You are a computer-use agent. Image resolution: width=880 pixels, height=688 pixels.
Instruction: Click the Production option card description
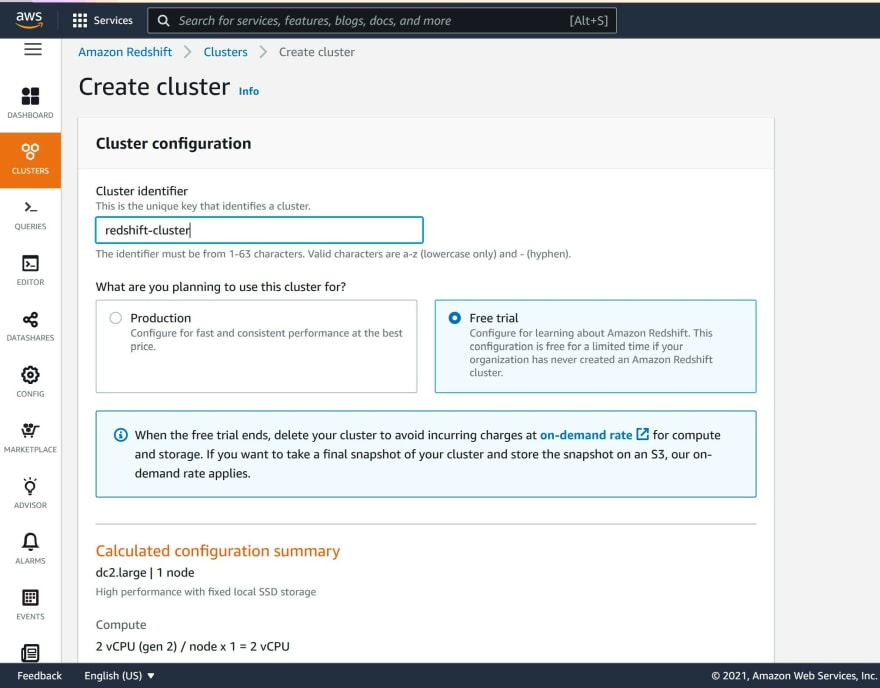(x=266, y=340)
